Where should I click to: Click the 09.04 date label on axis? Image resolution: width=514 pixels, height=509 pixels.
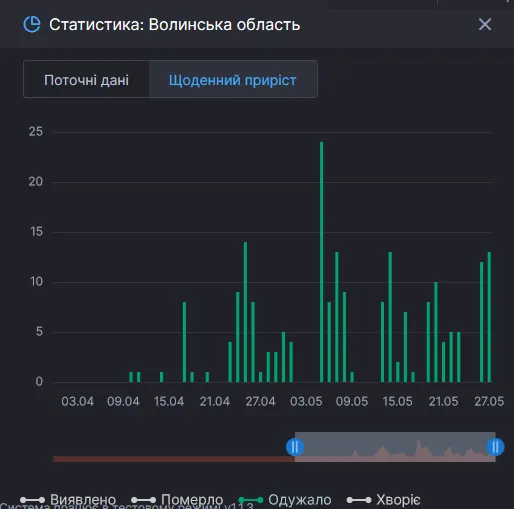coord(123,401)
